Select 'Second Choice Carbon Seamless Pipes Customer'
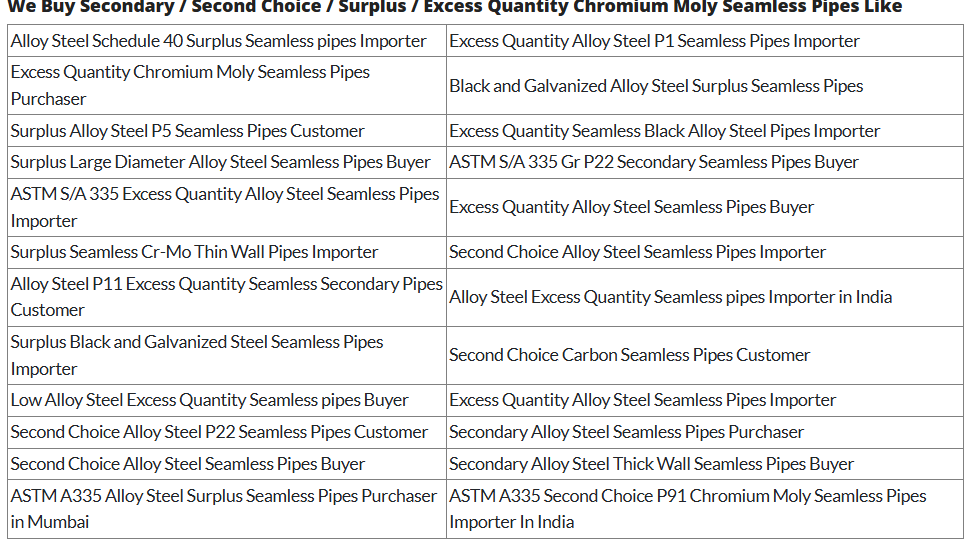The width and height of the screenshot is (968, 542). click(629, 355)
